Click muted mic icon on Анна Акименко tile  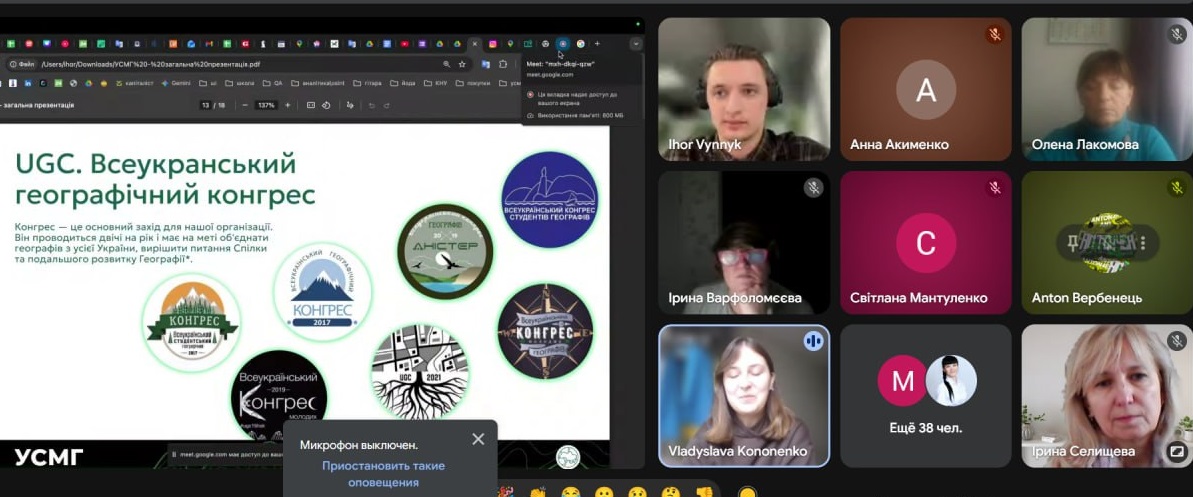click(995, 34)
